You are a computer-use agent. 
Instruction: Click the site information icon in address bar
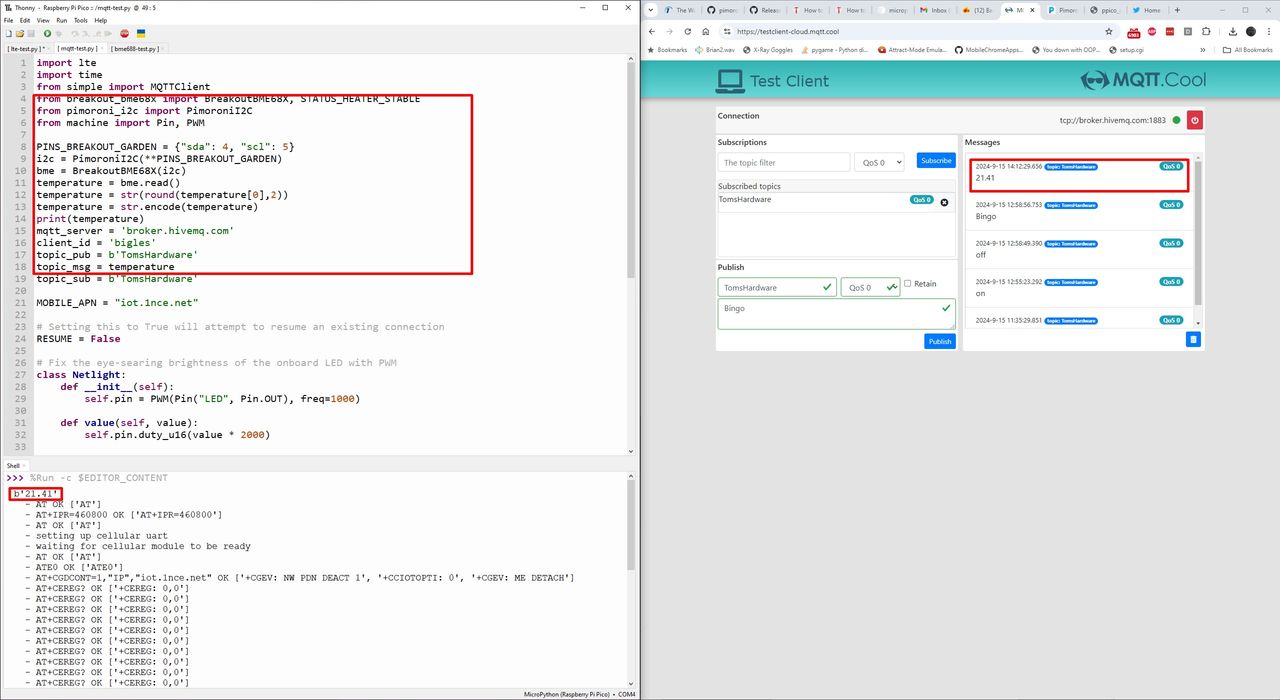[727, 31]
